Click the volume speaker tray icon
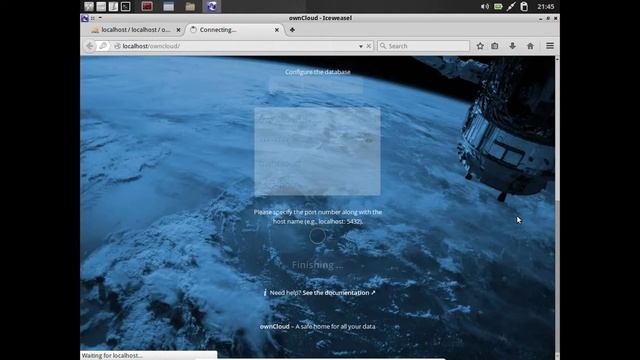This screenshot has width=640, height=360. tap(484, 7)
